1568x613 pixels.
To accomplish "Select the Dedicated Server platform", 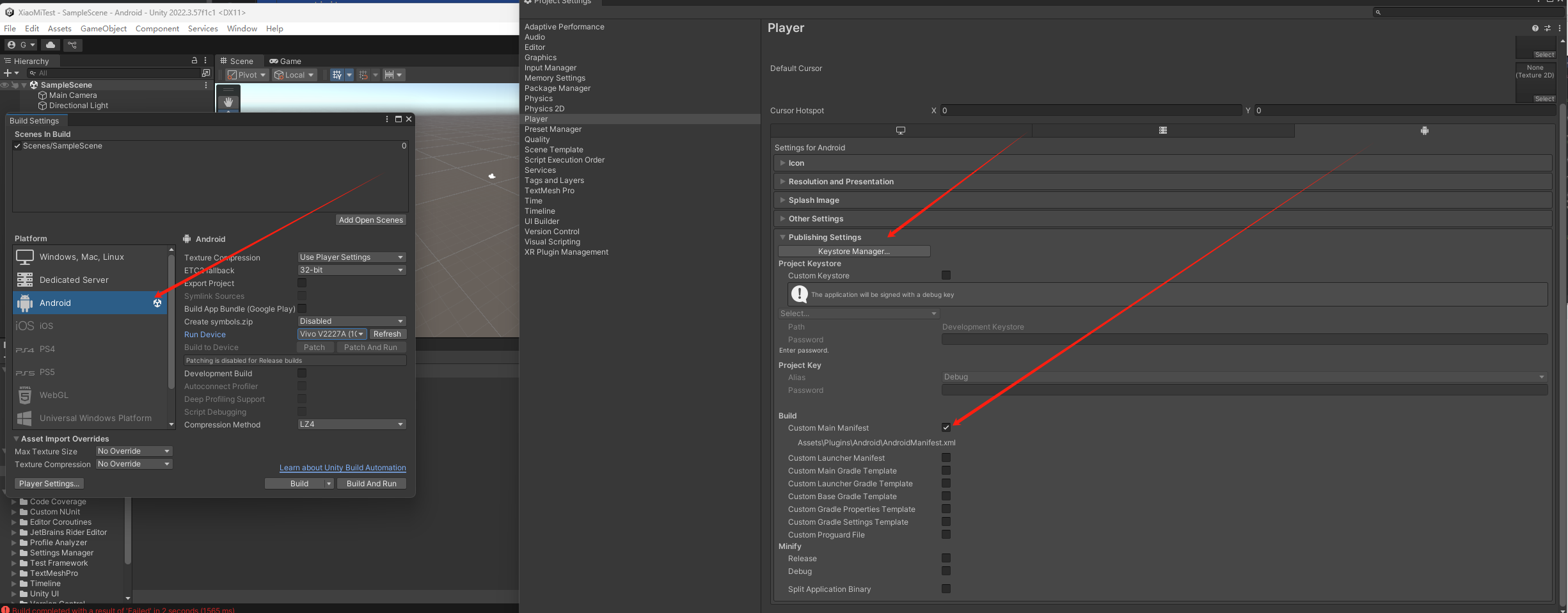I will pos(90,280).
